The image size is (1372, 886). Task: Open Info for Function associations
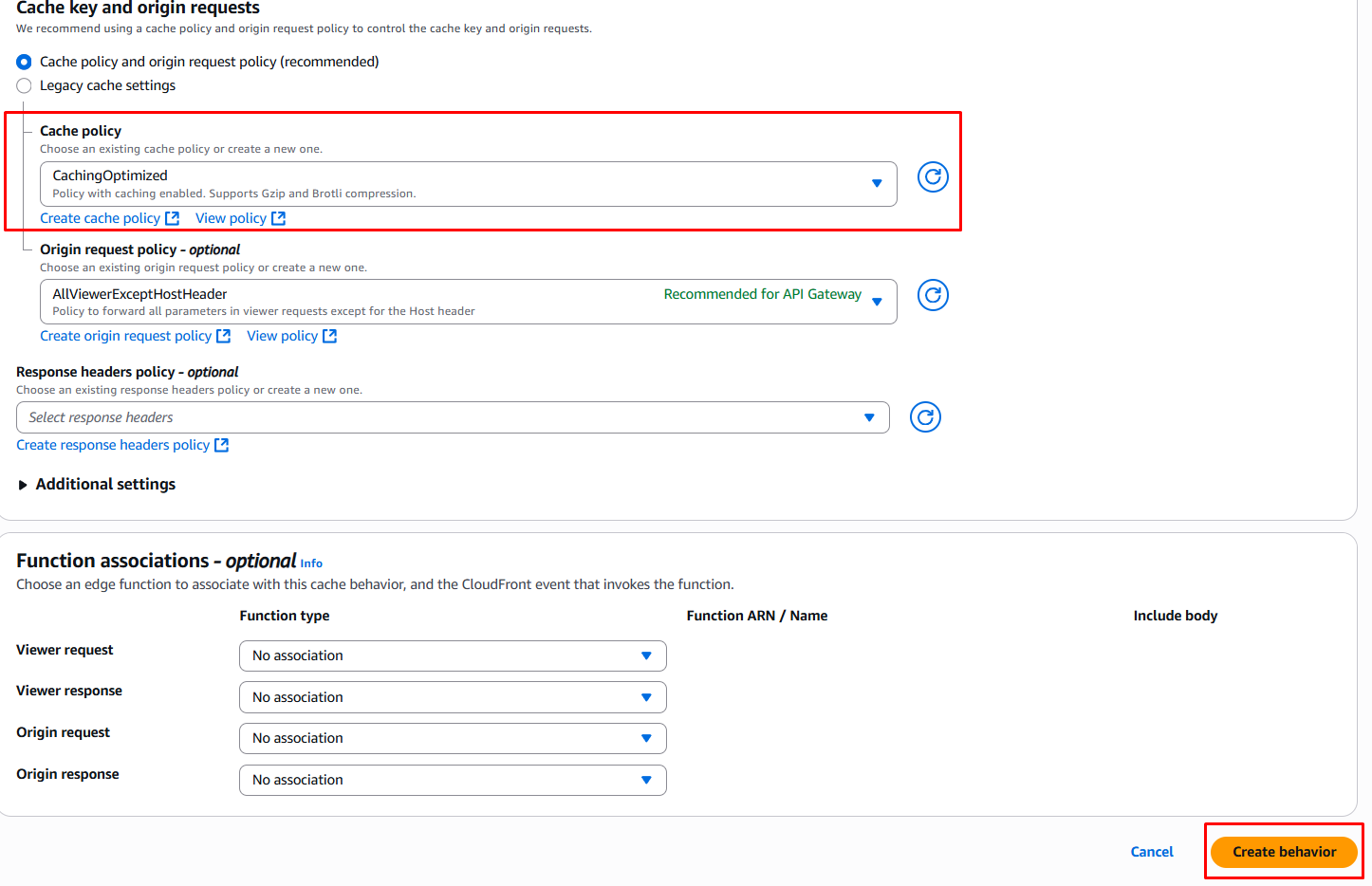tap(311, 563)
